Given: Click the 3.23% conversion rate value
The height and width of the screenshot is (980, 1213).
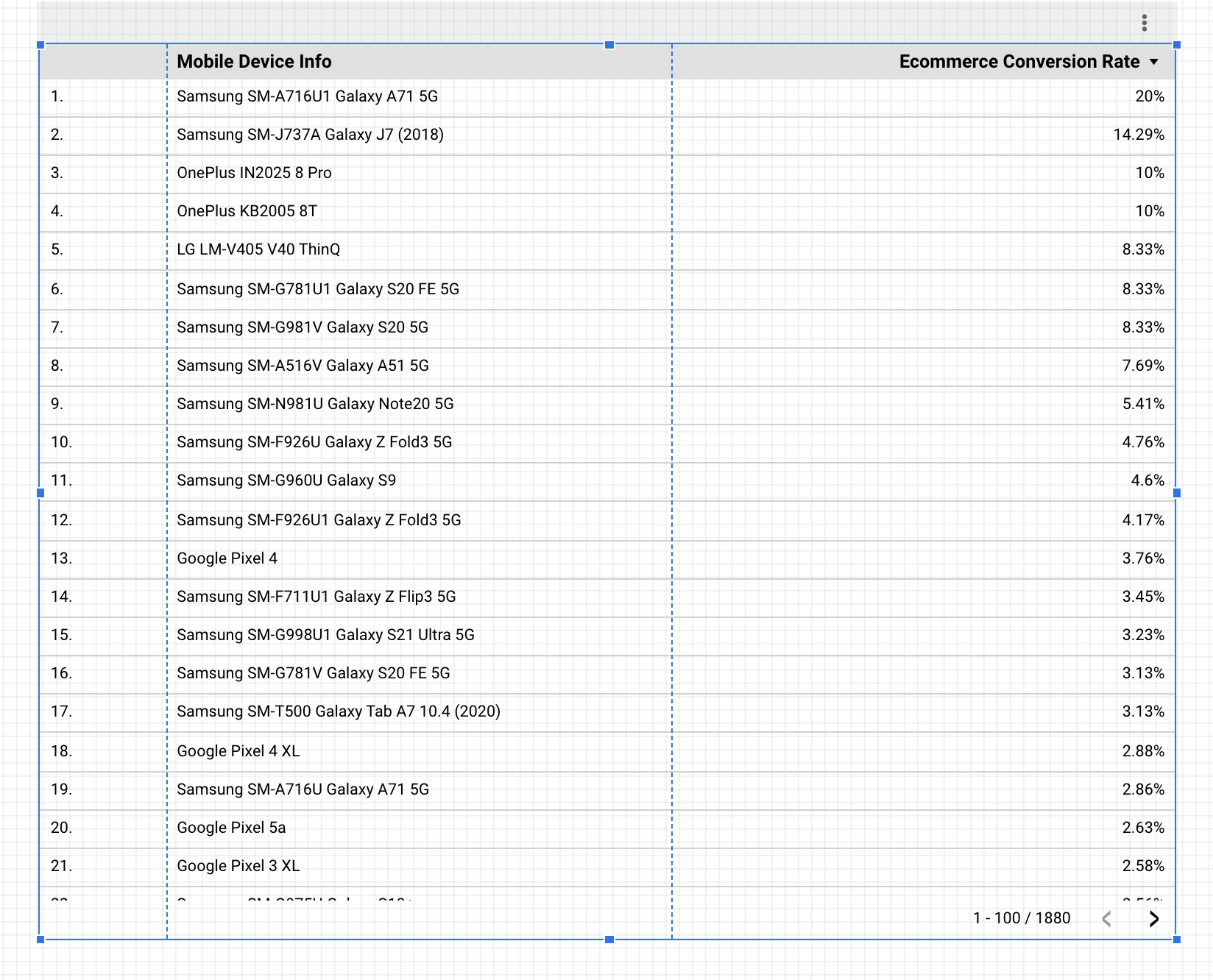Looking at the screenshot, I should coord(1143,636).
